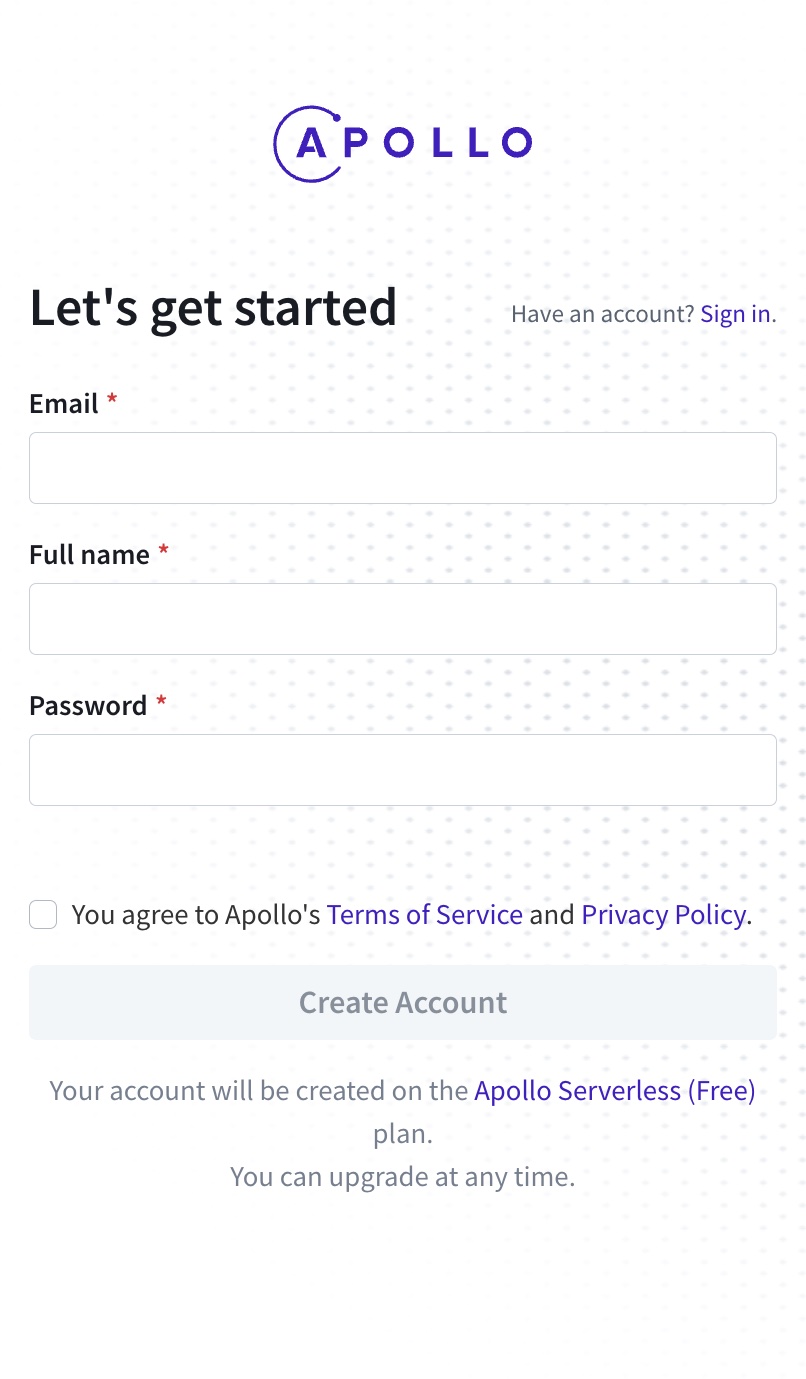Image resolution: width=806 pixels, height=1379 pixels.
Task: Open the Sign in link
Action: [x=735, y=313]
